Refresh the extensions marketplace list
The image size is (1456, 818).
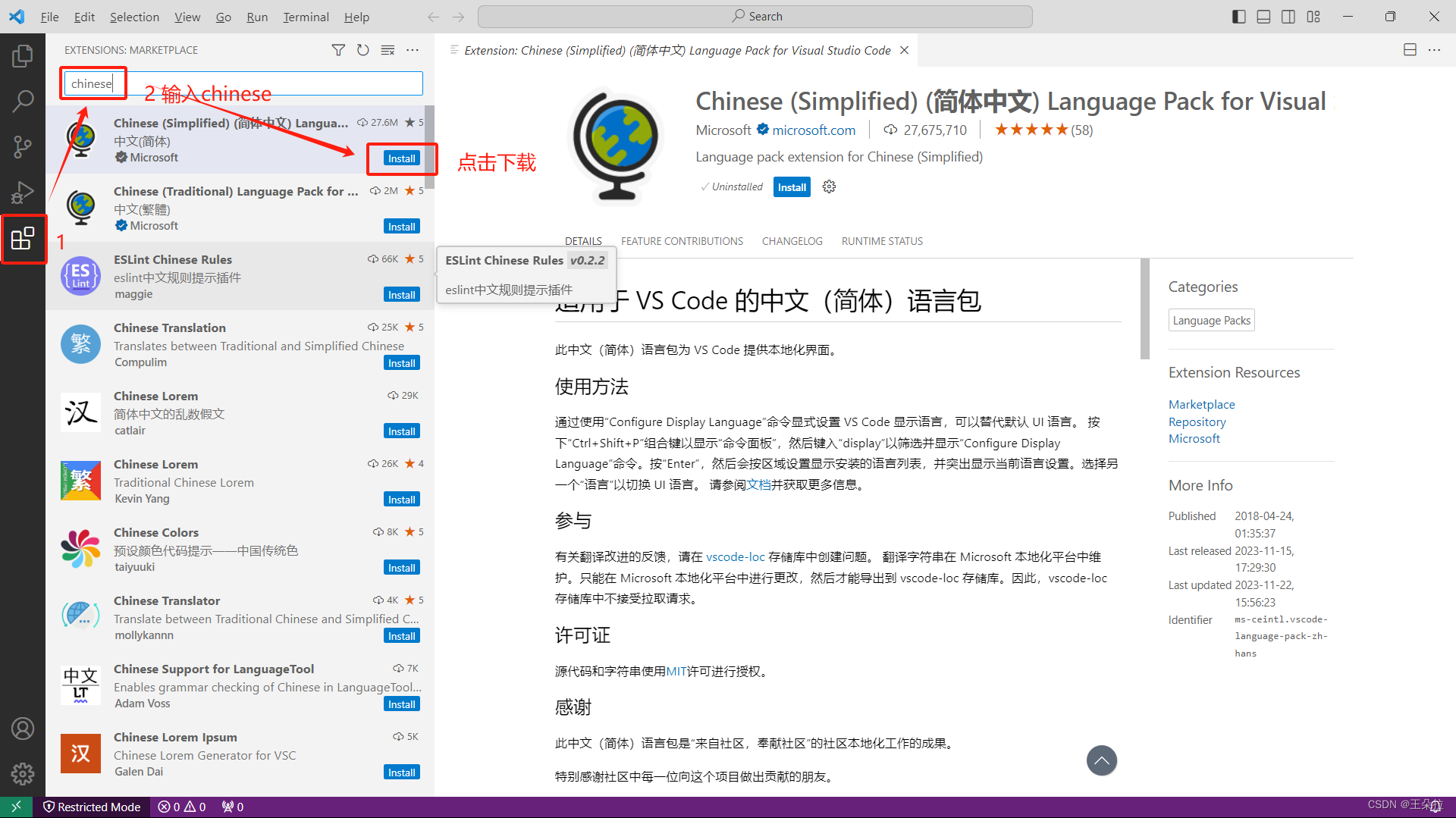pyautogui.click(x=363, y=50)
